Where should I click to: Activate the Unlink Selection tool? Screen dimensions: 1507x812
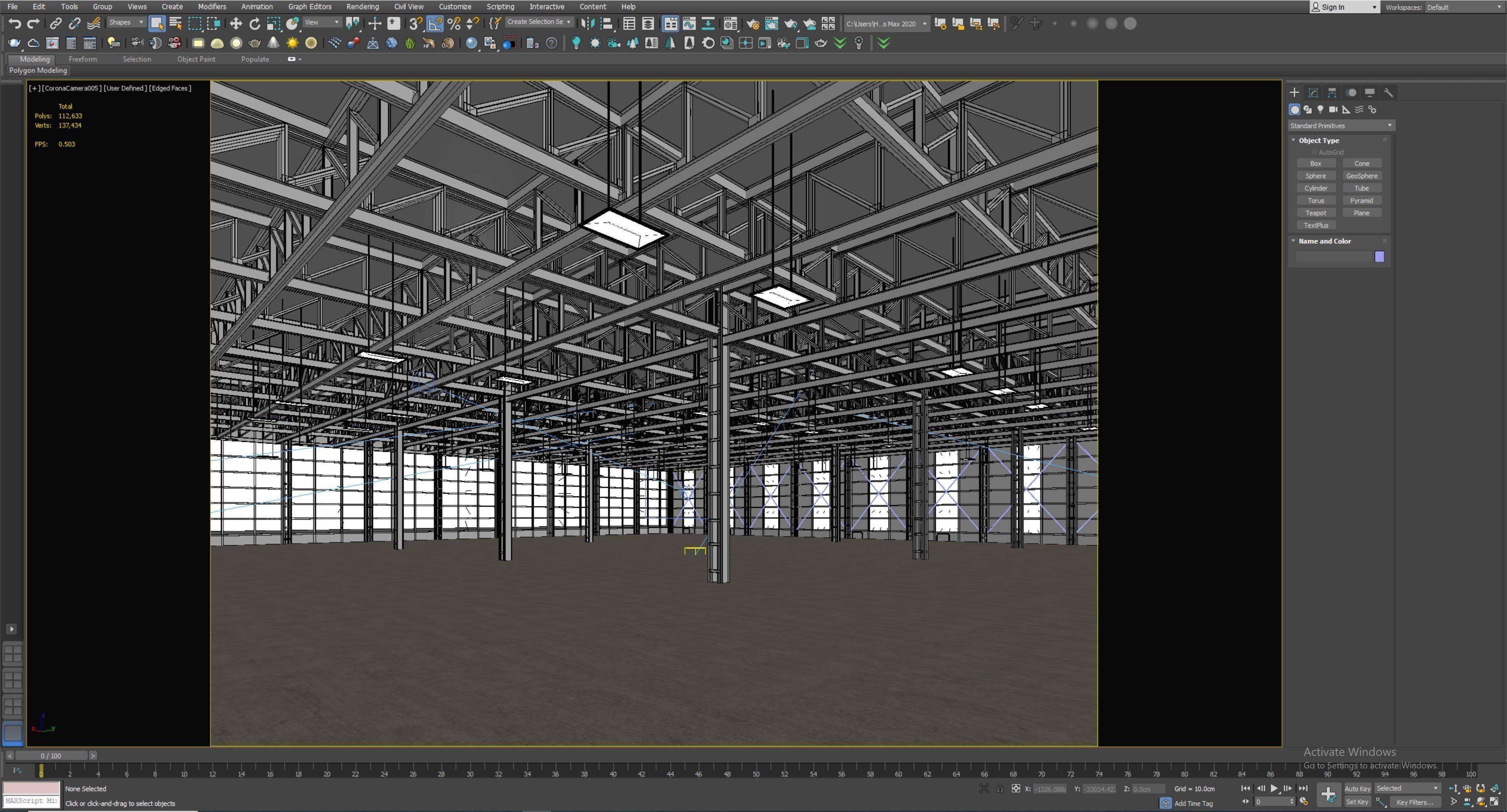coord(74,24)
